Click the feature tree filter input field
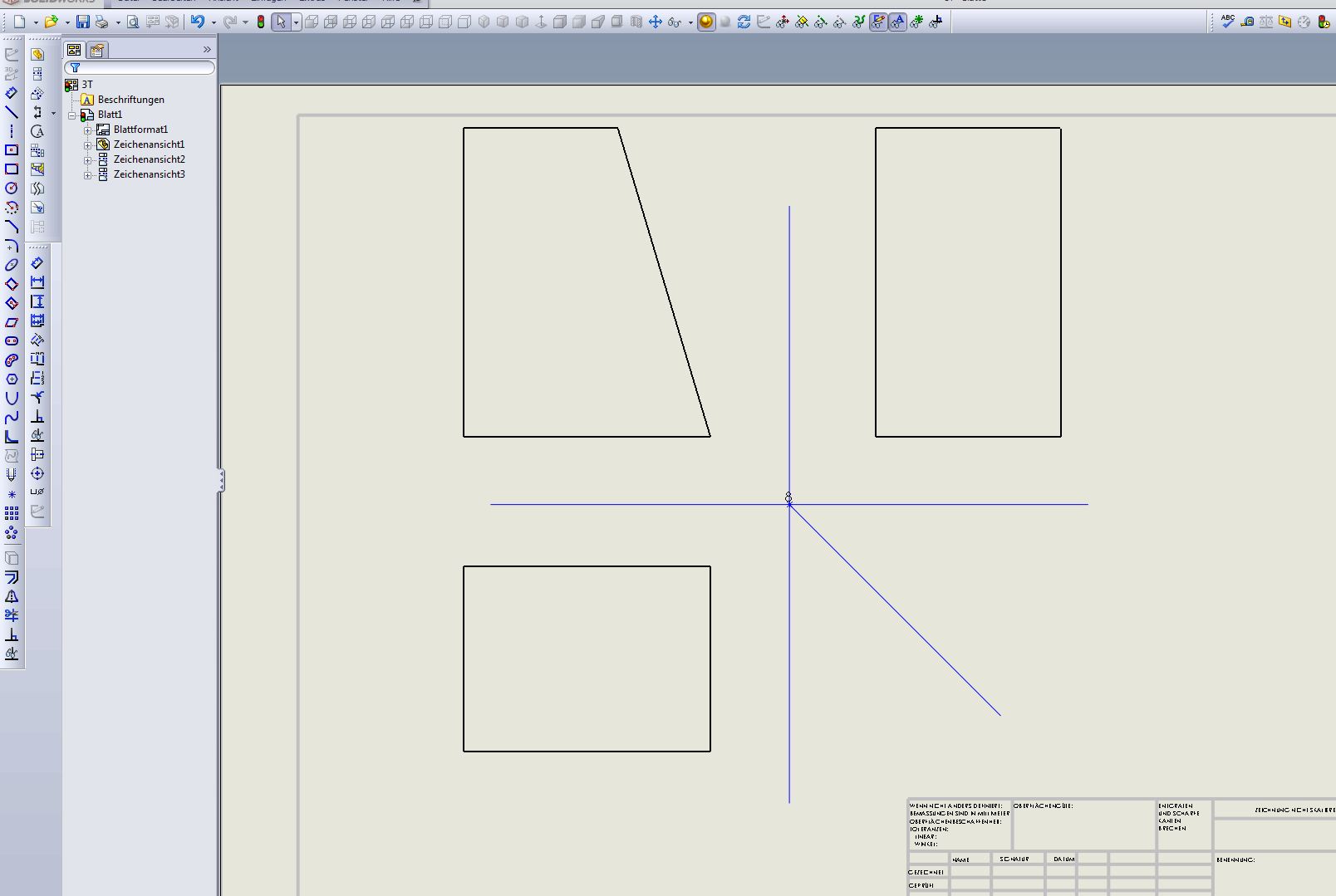 140,68
